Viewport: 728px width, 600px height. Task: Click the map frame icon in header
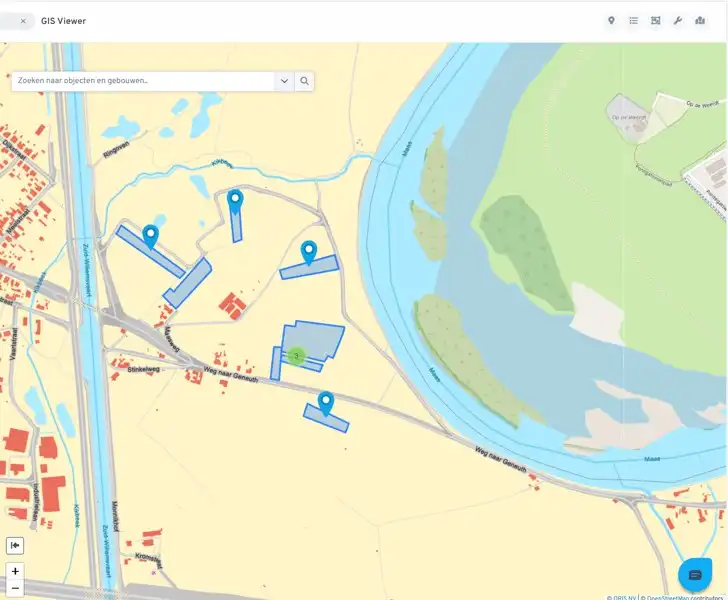(655, 20)
